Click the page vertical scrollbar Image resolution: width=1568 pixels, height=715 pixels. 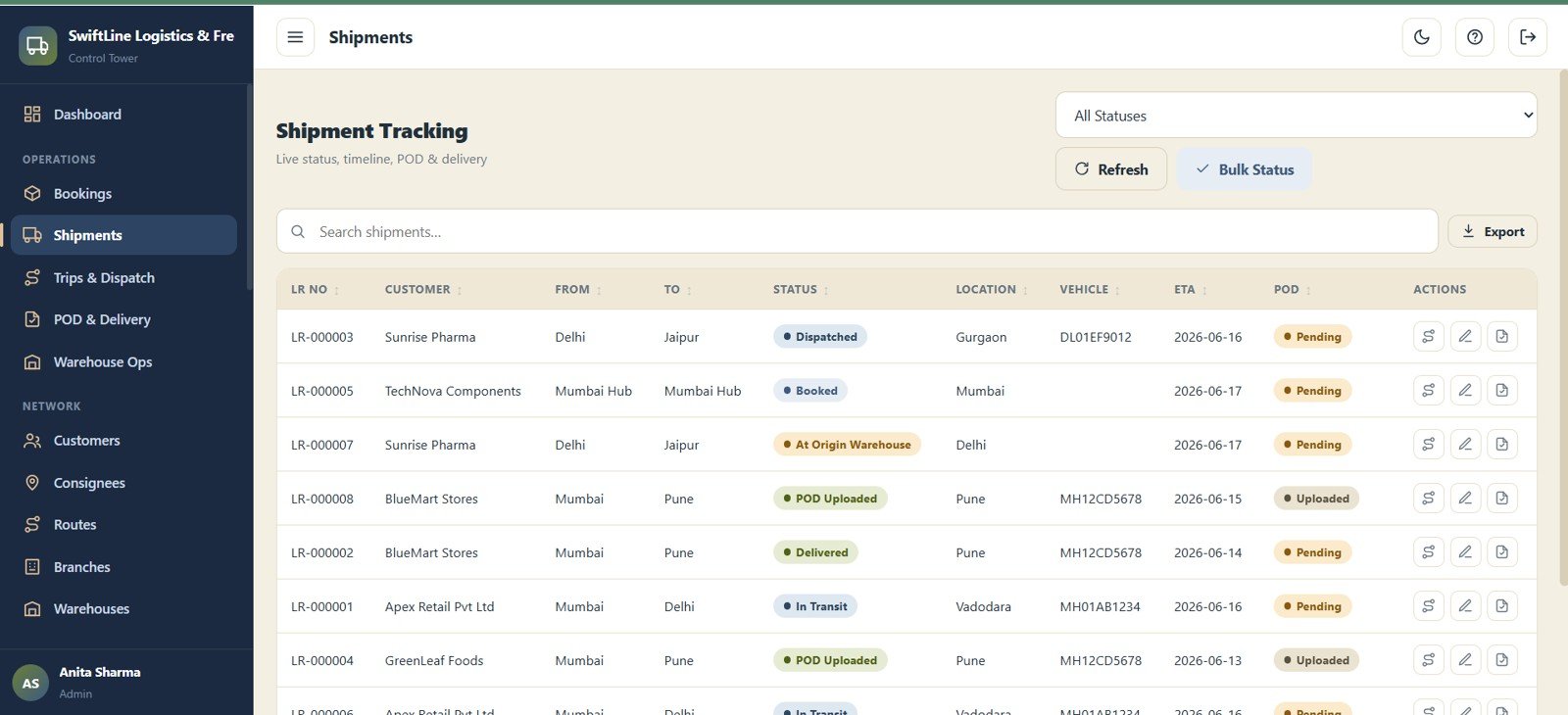(x=1563, y=328)
